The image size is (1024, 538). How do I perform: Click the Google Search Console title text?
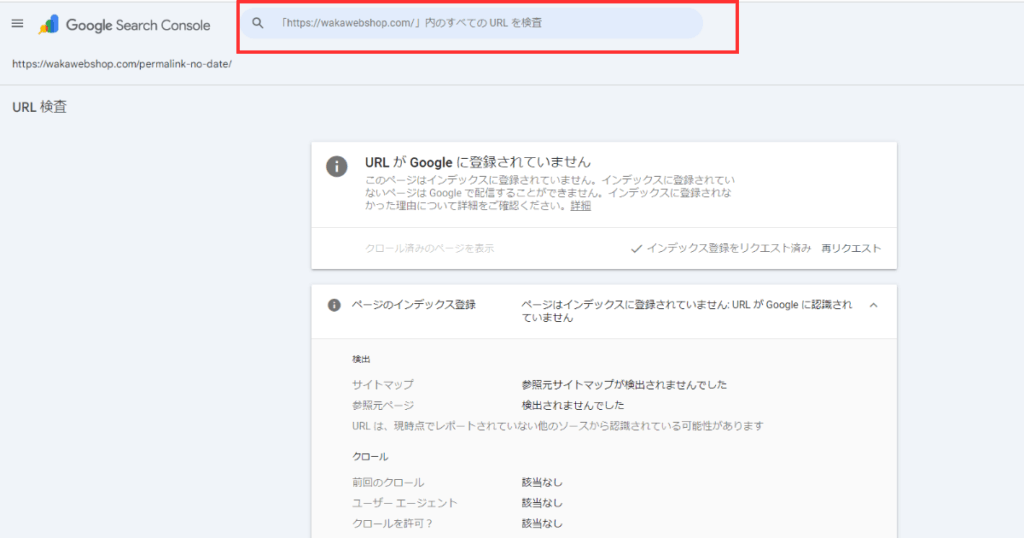coord(138,25)
